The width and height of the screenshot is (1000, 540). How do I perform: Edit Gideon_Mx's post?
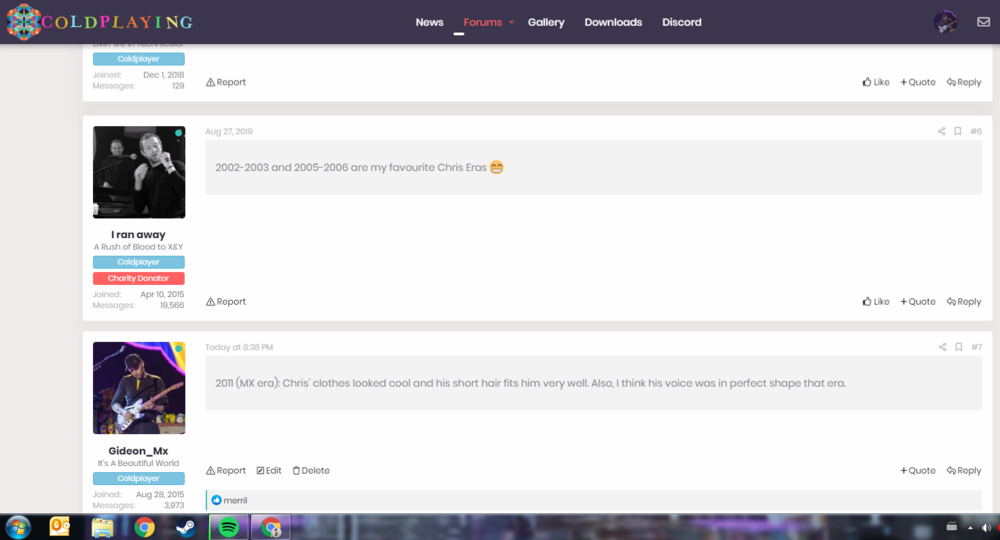tap(269, 471)
